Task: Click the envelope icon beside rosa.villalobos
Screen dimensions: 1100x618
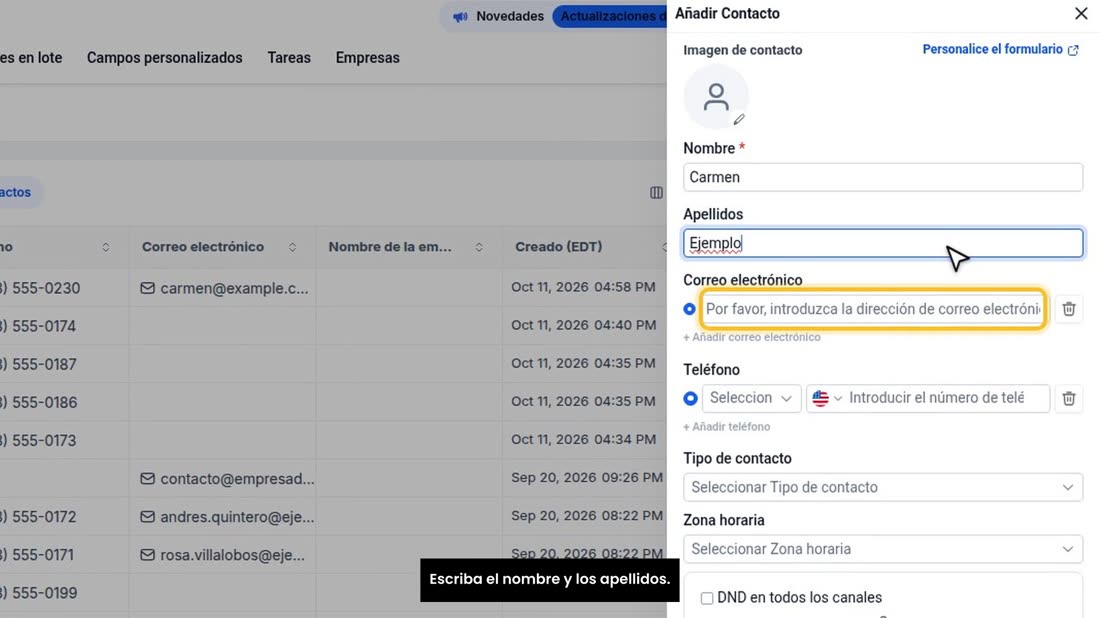Action: [x=147, y=555]
